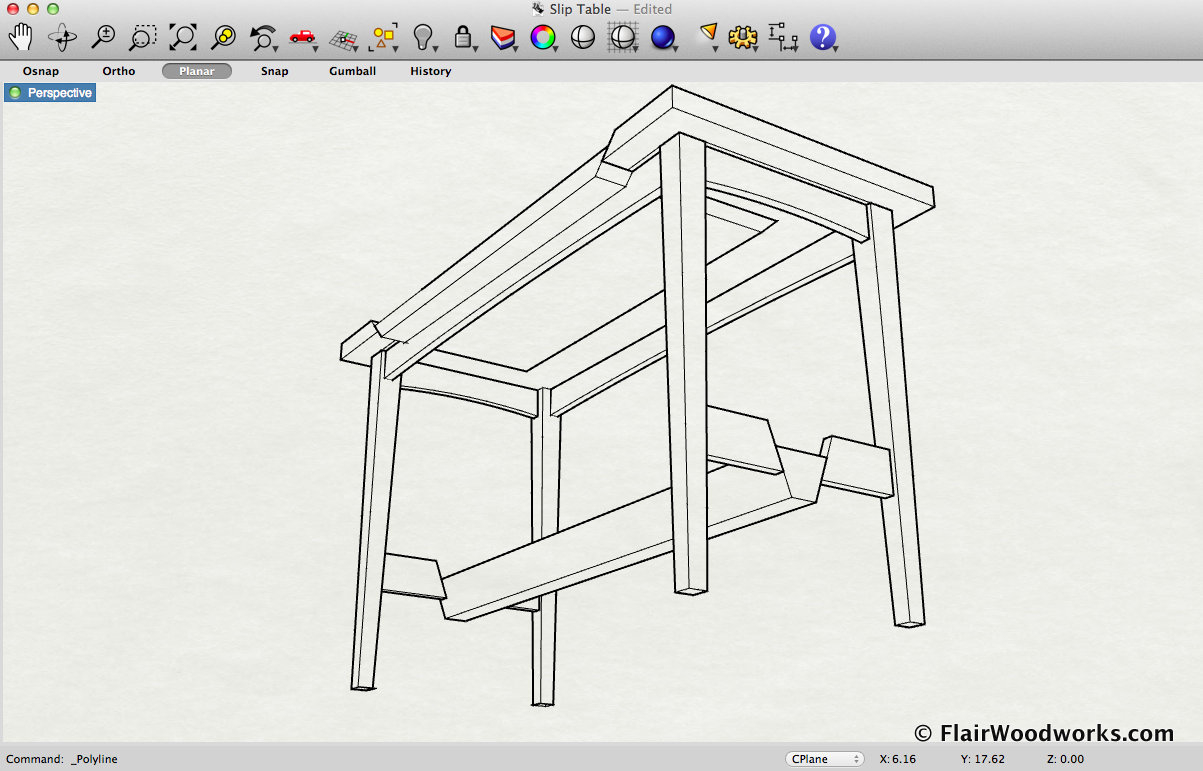
Task: Activate the Rotate View tool
Action: click(62, 38)
